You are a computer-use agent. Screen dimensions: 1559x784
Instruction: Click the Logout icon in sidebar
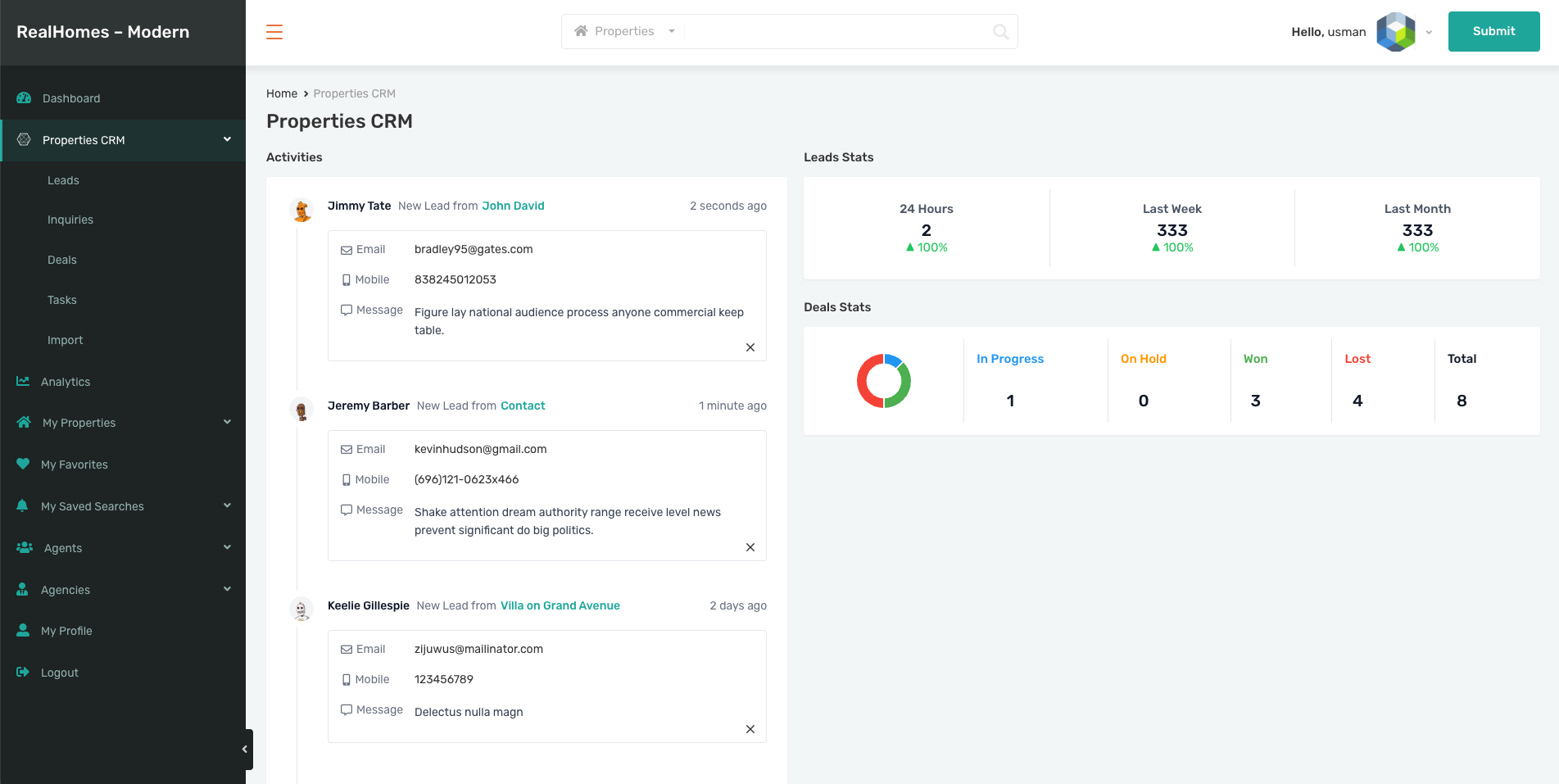23,673
